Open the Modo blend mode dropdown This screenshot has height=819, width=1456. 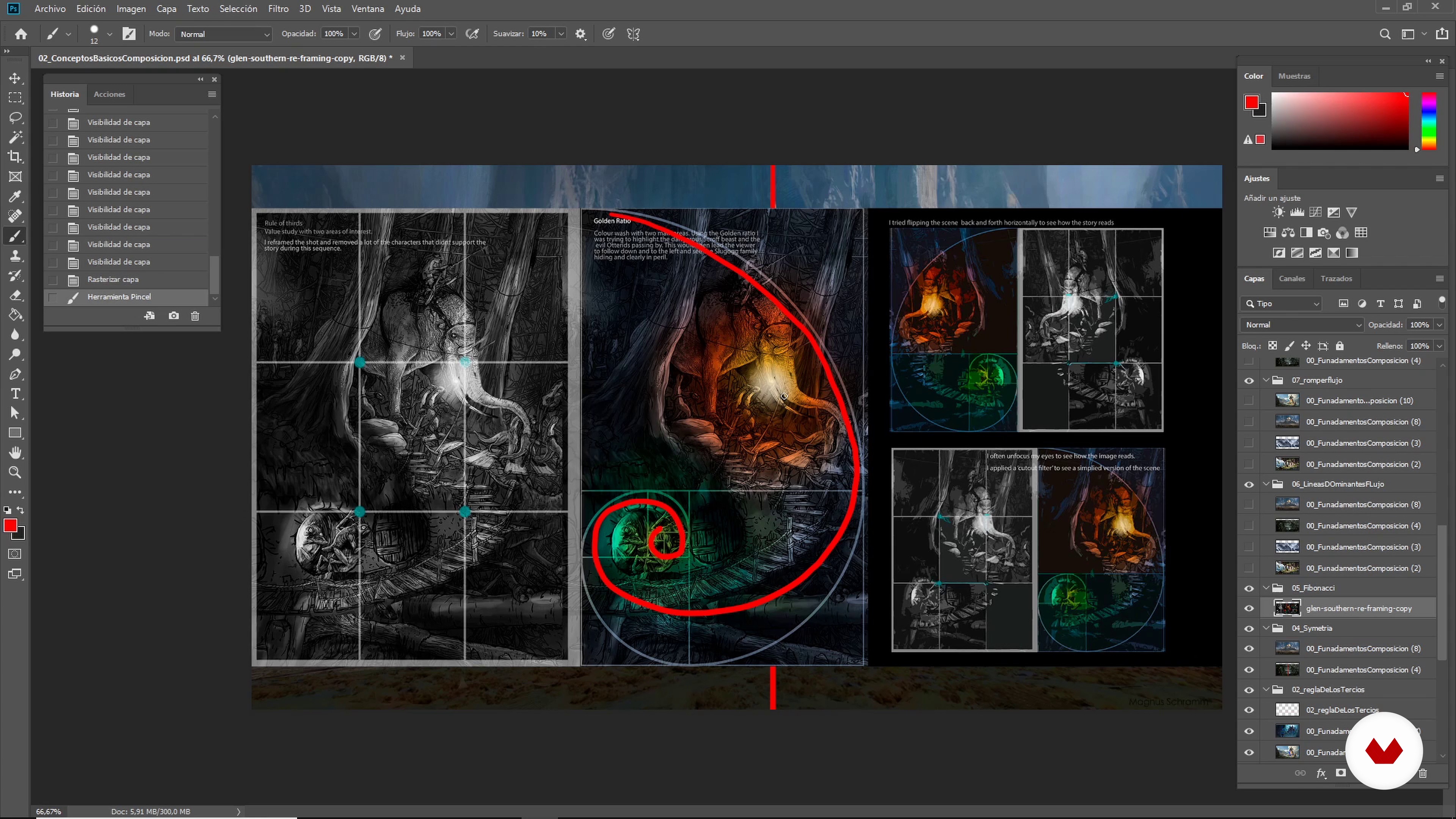224,35
